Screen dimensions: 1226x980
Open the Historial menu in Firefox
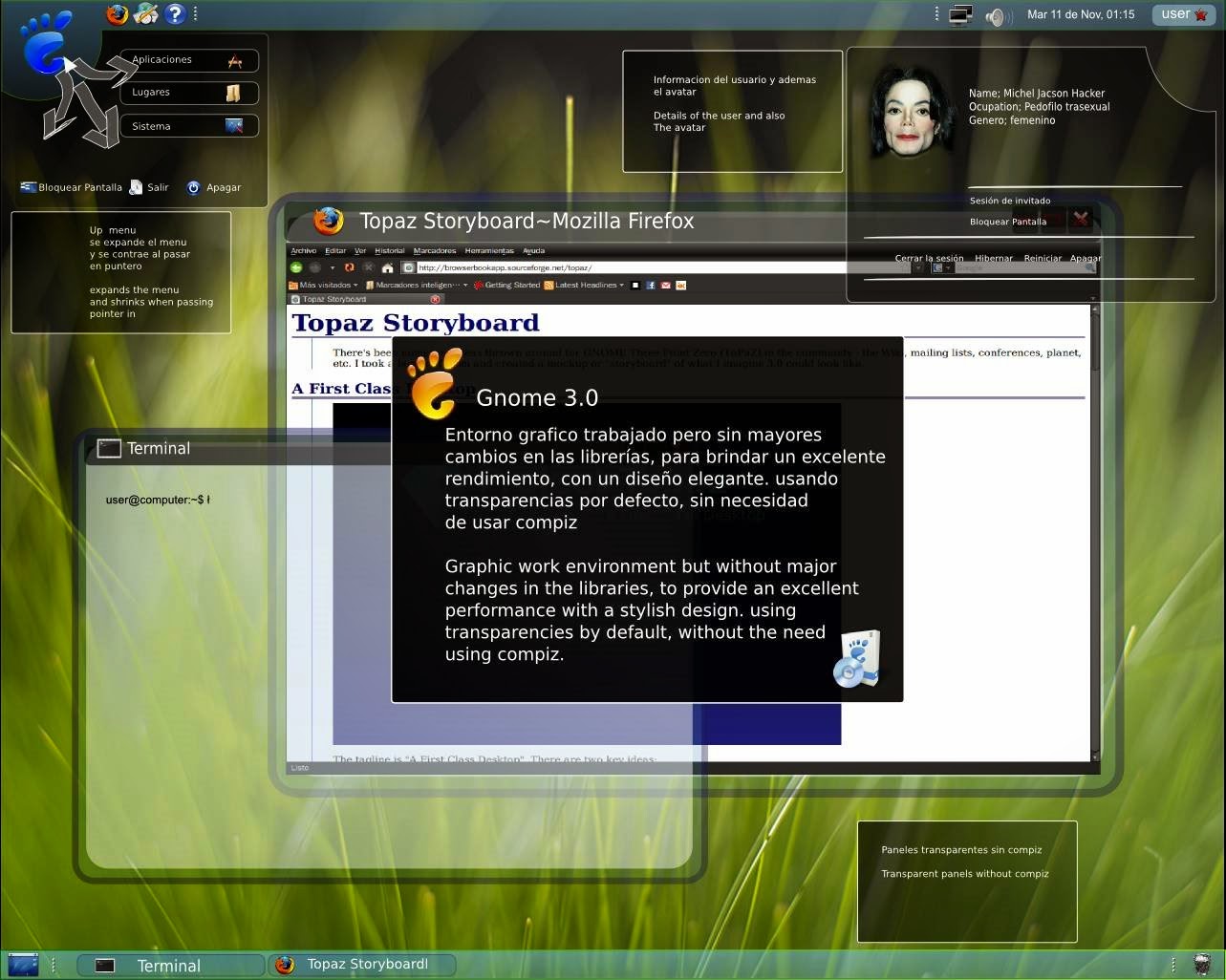click(x=390, y=251)
